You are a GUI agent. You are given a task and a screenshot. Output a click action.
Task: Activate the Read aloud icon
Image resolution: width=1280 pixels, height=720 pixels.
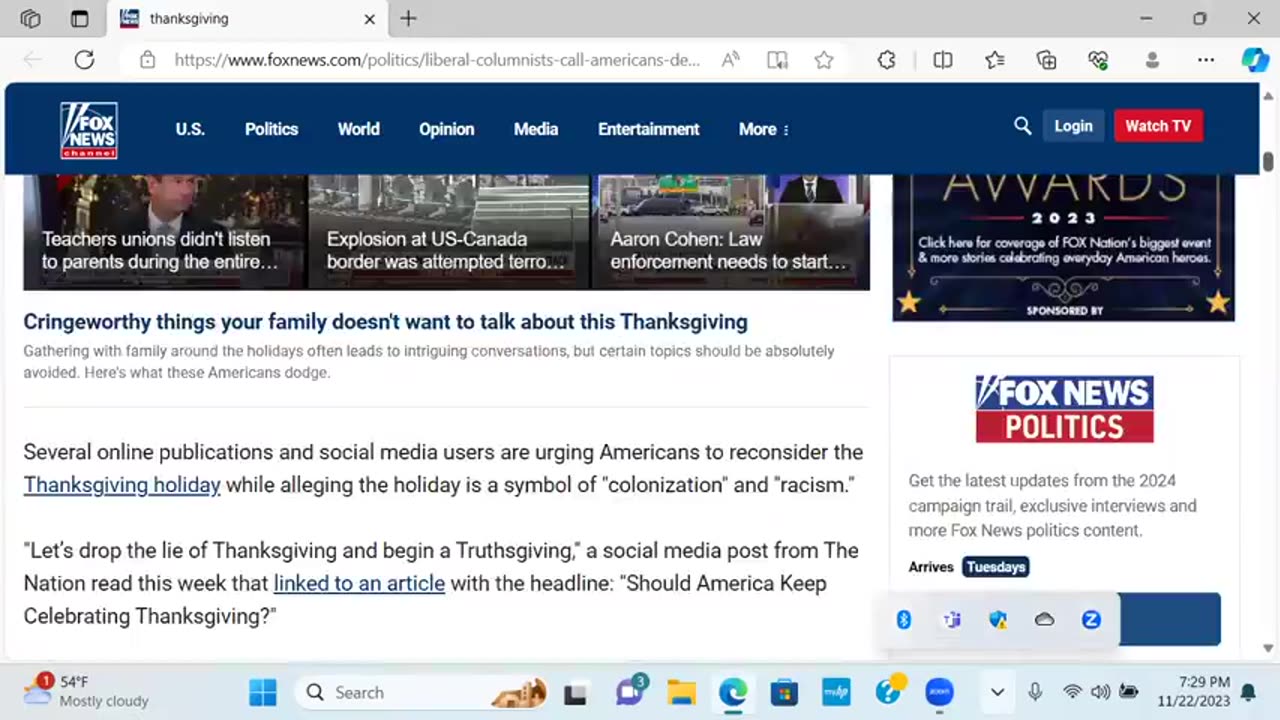click(731, 60)
